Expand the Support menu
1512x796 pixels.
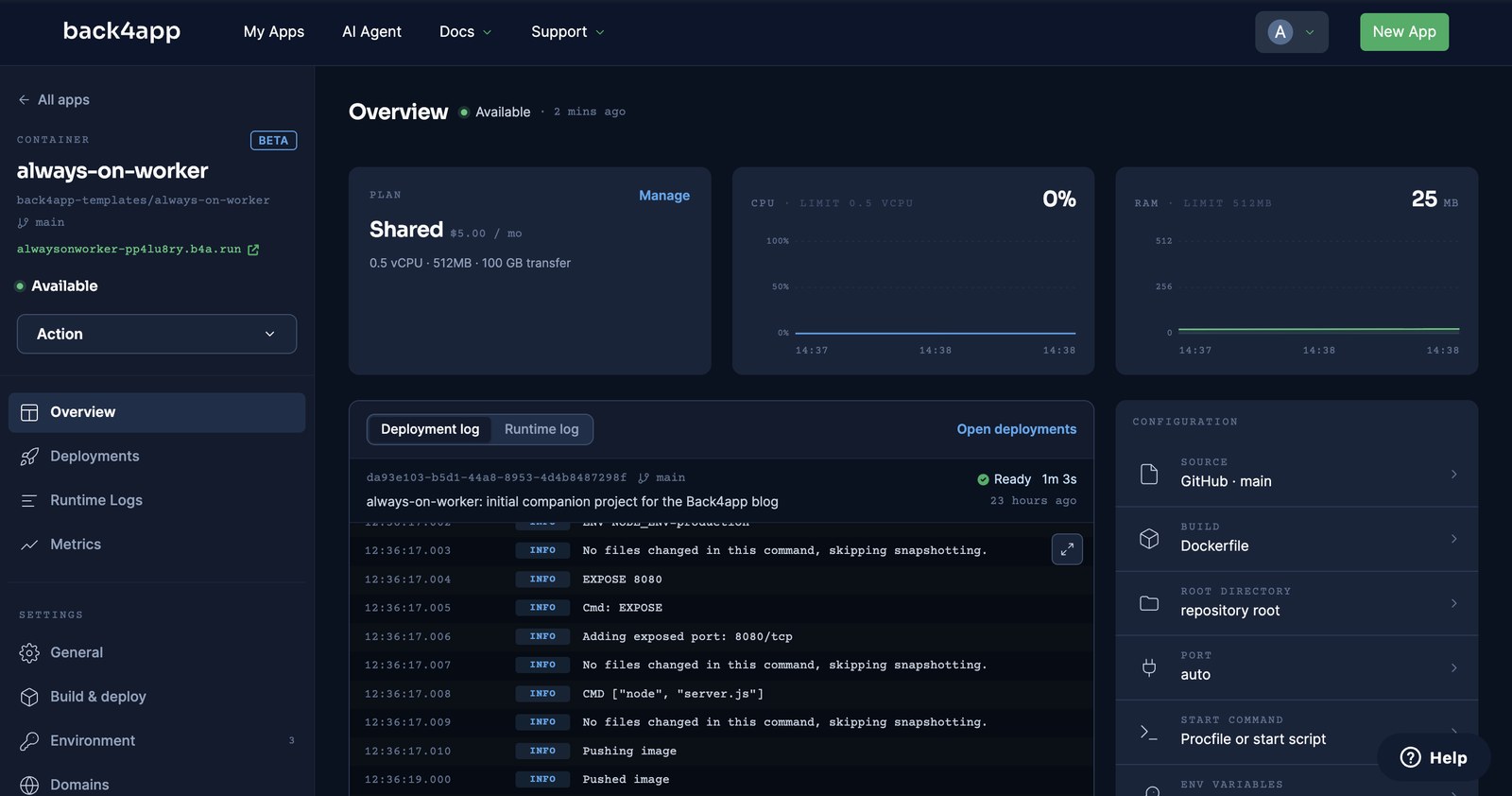(567, 32)
